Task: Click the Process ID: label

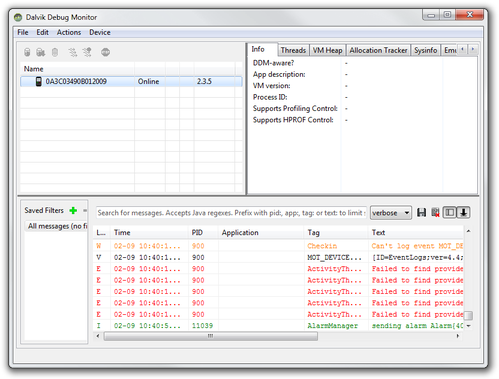Action: [270, 97]
